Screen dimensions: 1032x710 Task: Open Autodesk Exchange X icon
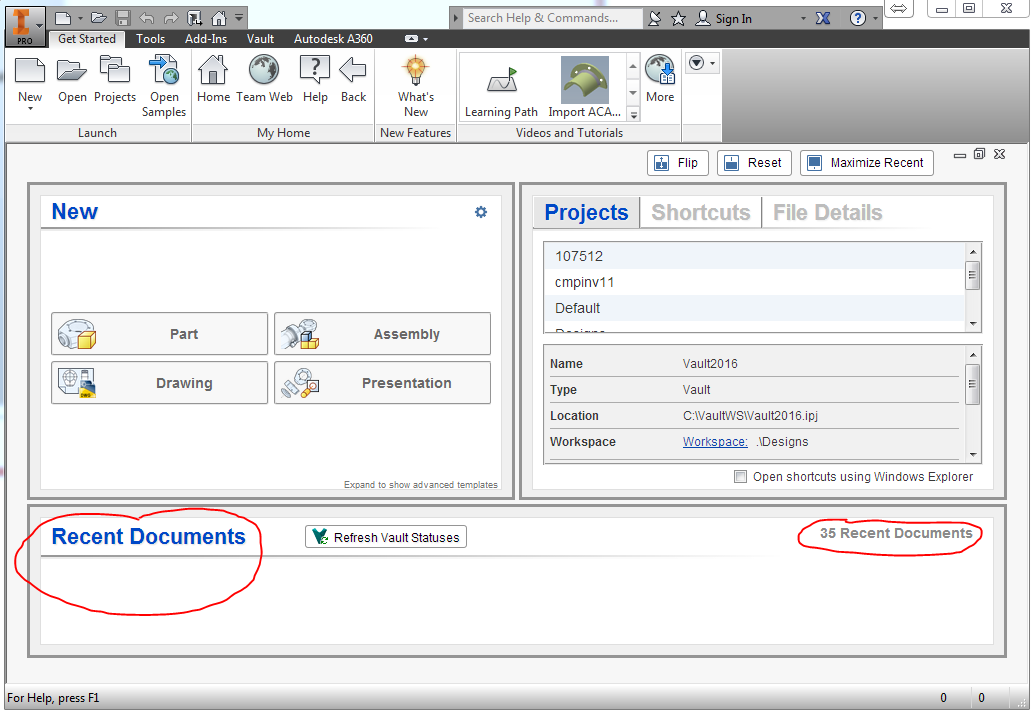click(823, 18)
